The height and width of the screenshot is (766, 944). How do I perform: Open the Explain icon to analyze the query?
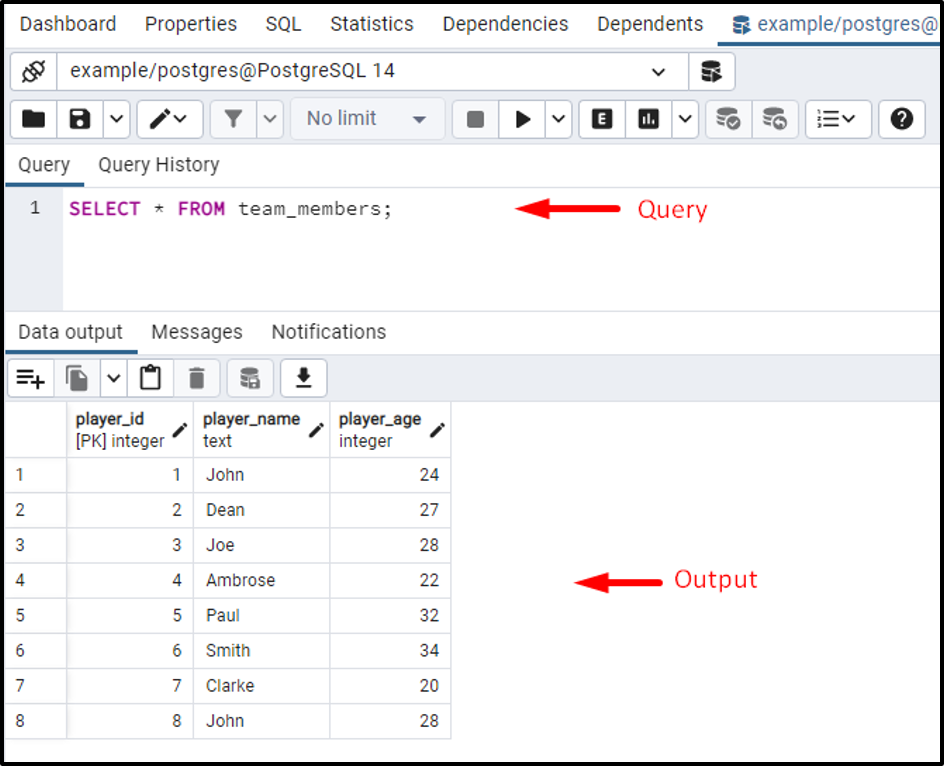[601, 119]
